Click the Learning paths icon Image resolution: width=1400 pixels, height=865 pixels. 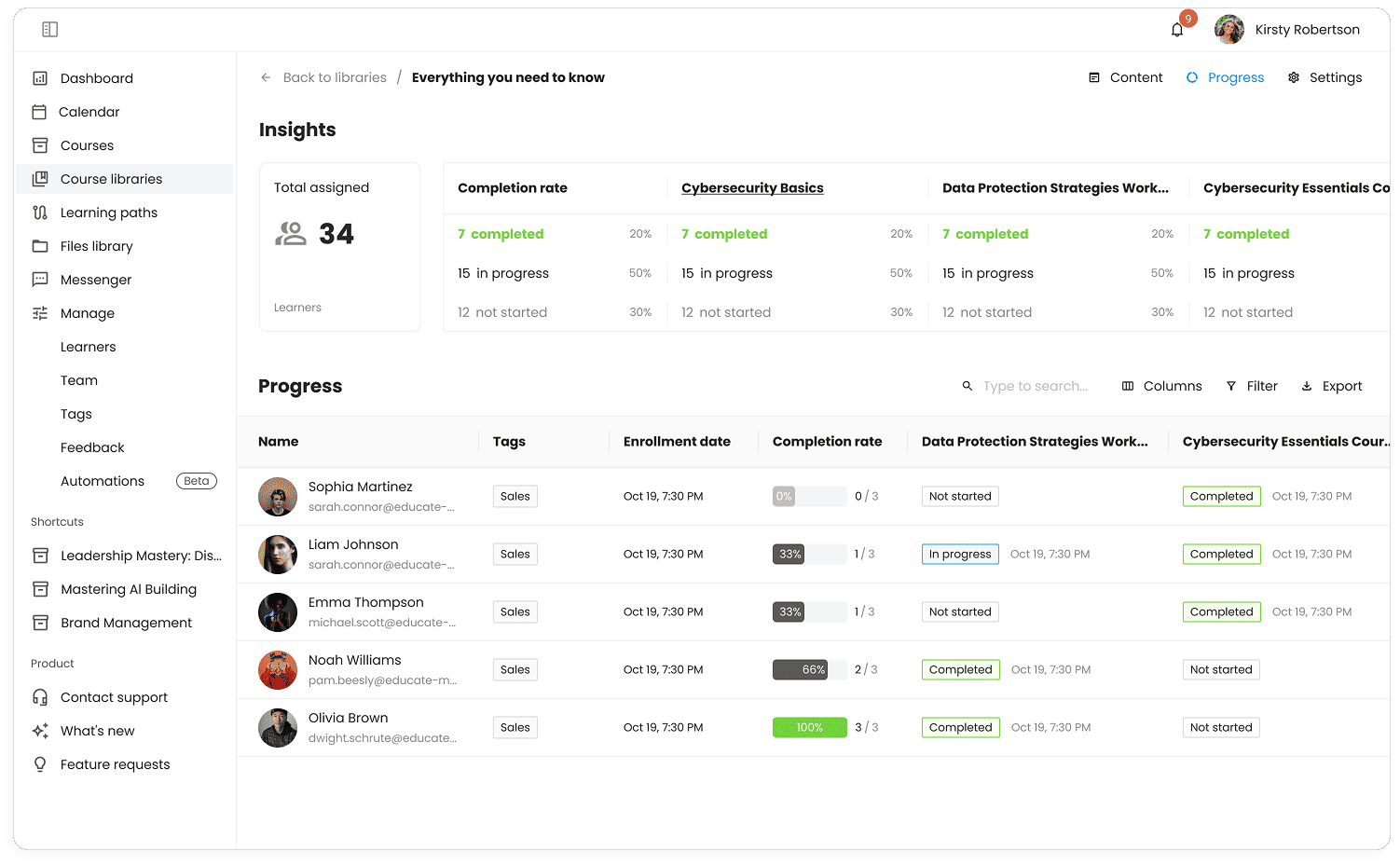coord(40,213)
